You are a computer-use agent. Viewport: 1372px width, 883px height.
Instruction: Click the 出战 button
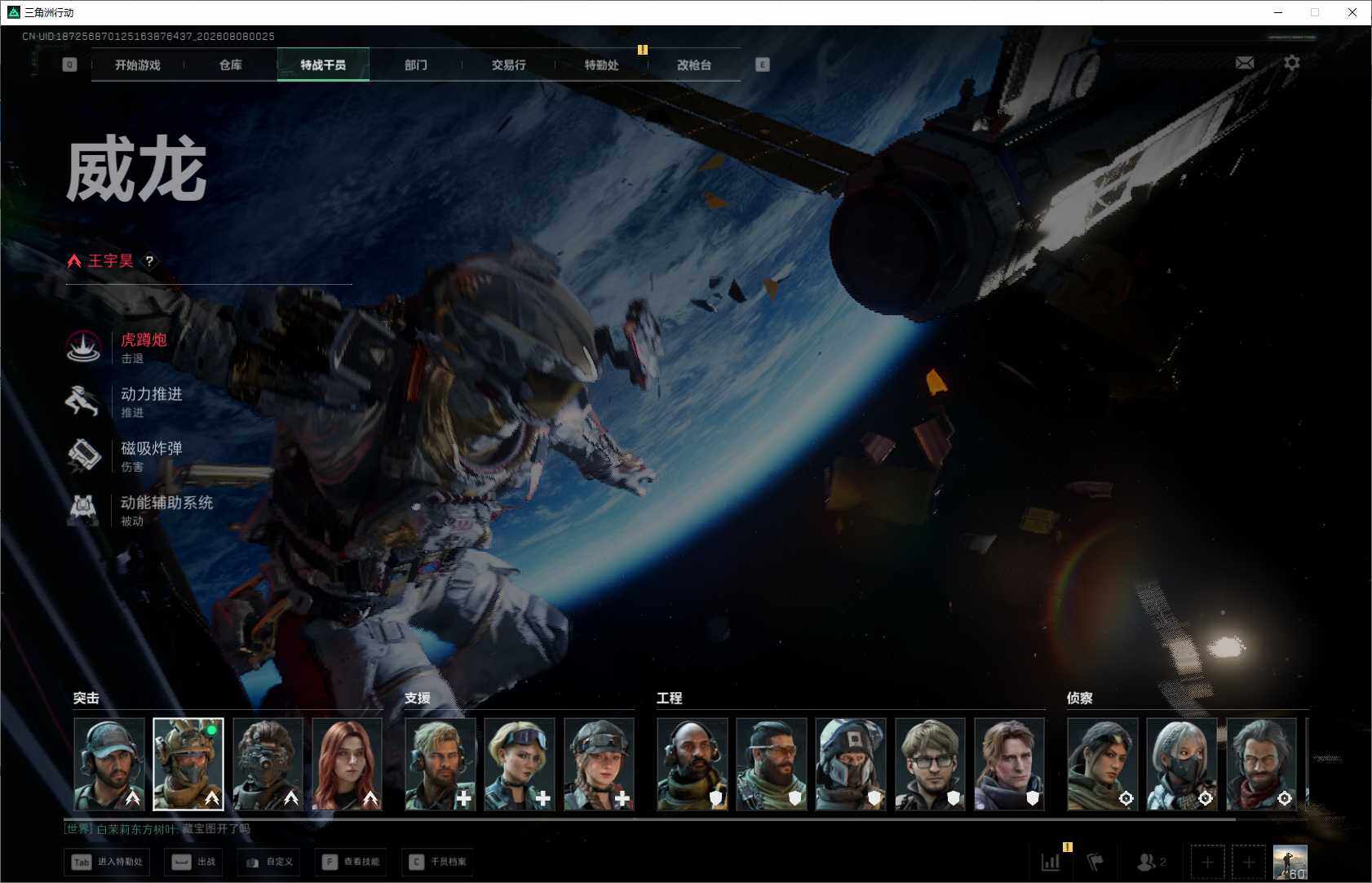194,862
